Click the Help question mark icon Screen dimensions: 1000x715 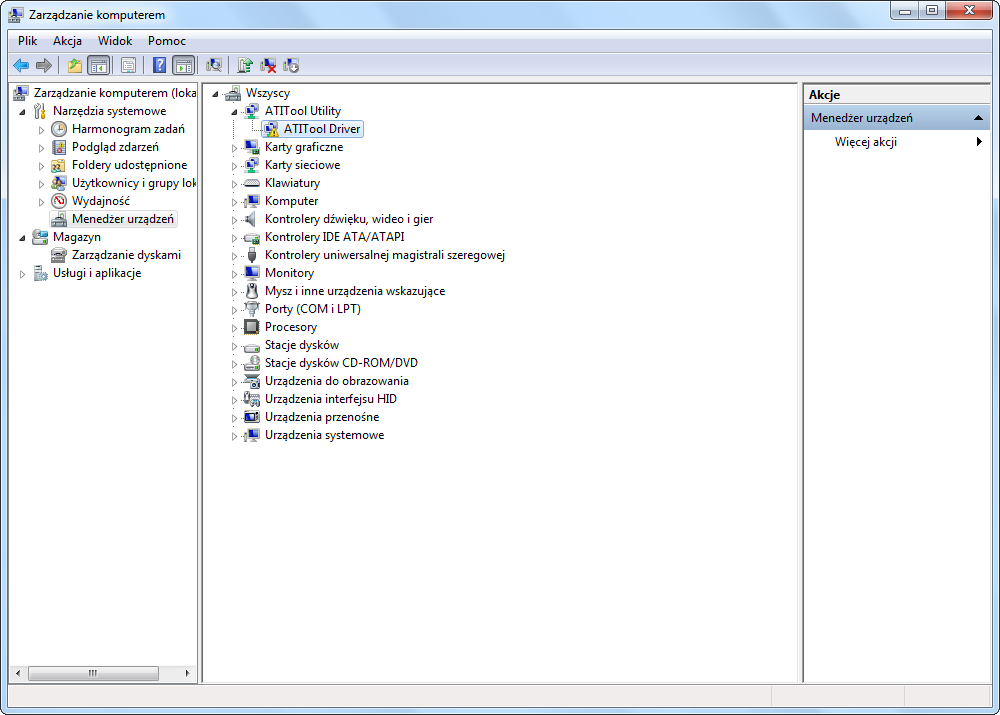point(159,65)
